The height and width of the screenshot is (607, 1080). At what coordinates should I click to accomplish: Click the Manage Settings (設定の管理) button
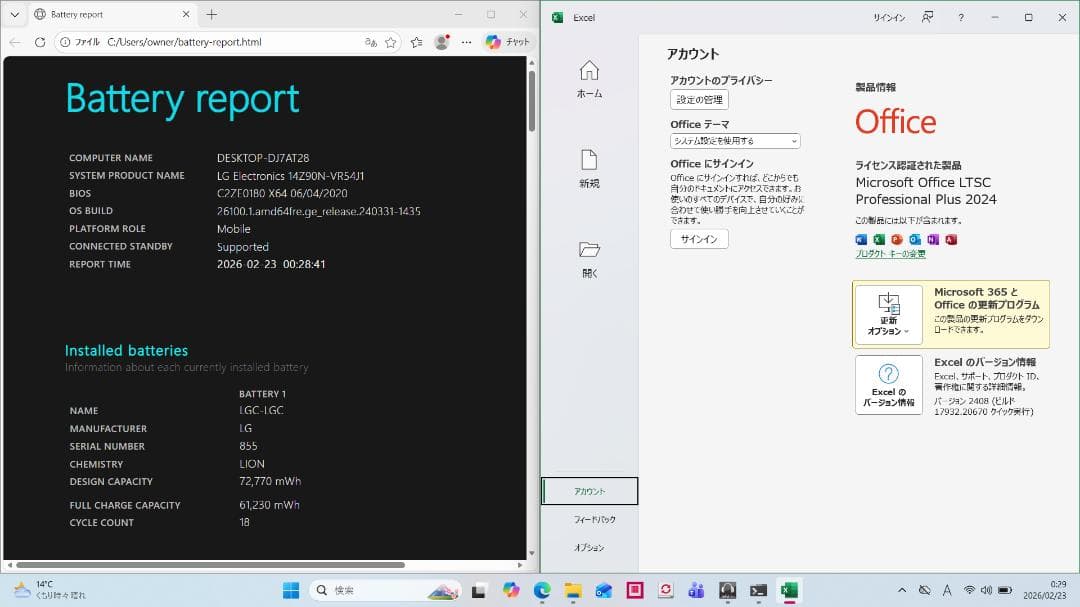699,100
